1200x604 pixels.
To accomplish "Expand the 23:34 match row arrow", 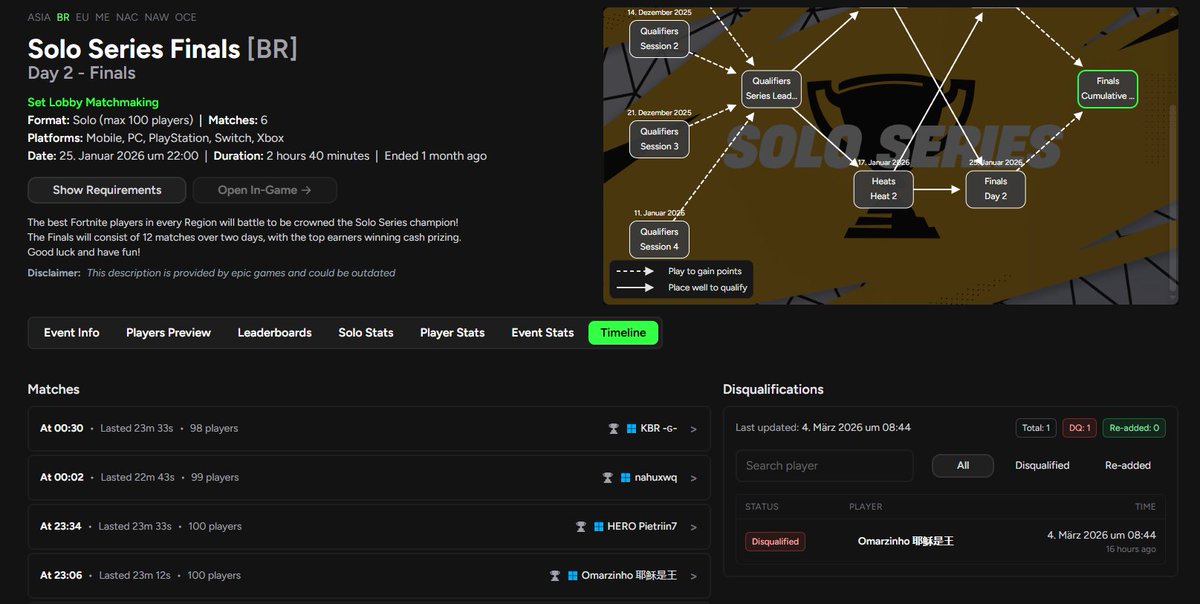I will 694,527.
